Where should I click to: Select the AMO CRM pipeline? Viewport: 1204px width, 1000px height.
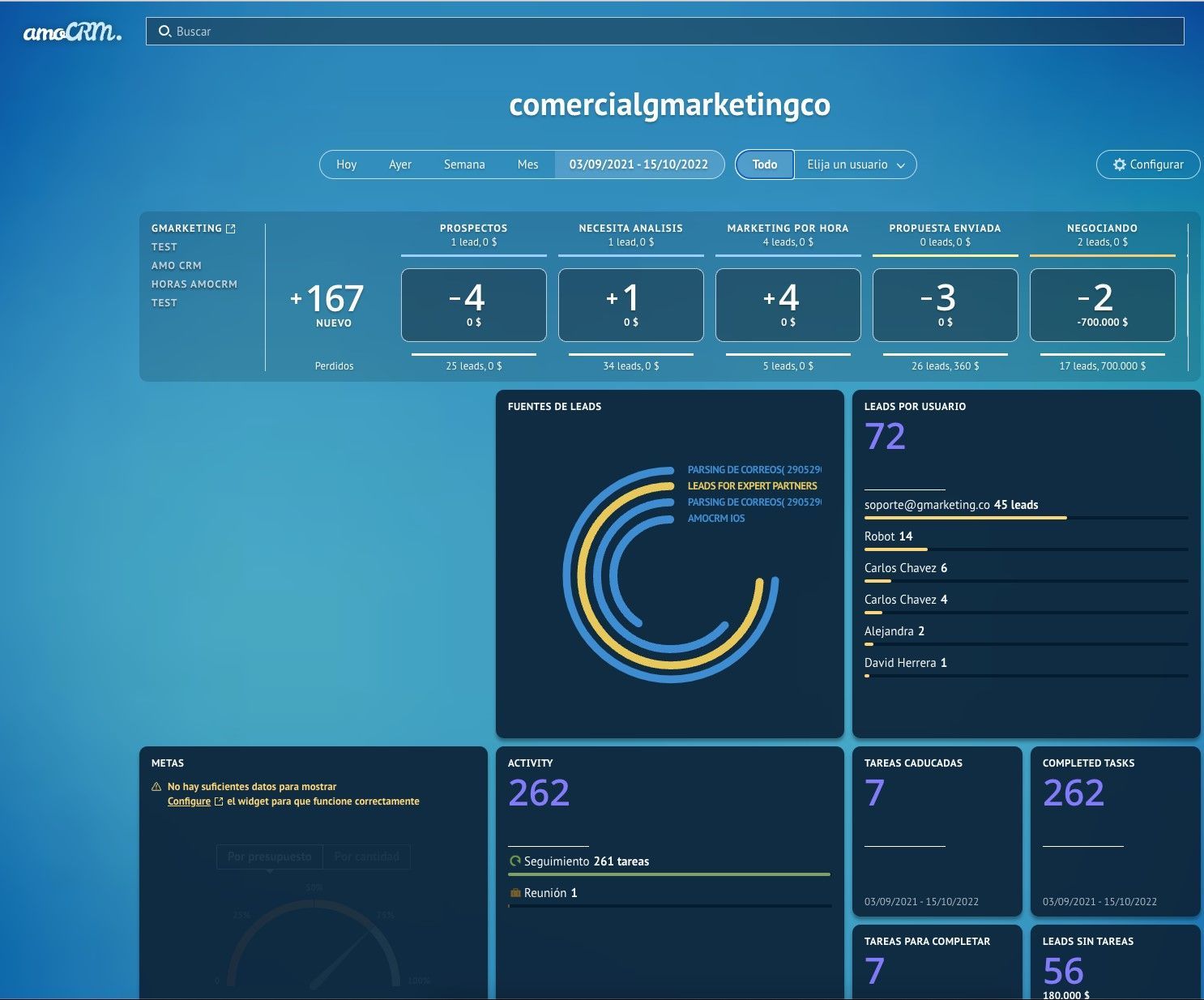coord(177,266)
